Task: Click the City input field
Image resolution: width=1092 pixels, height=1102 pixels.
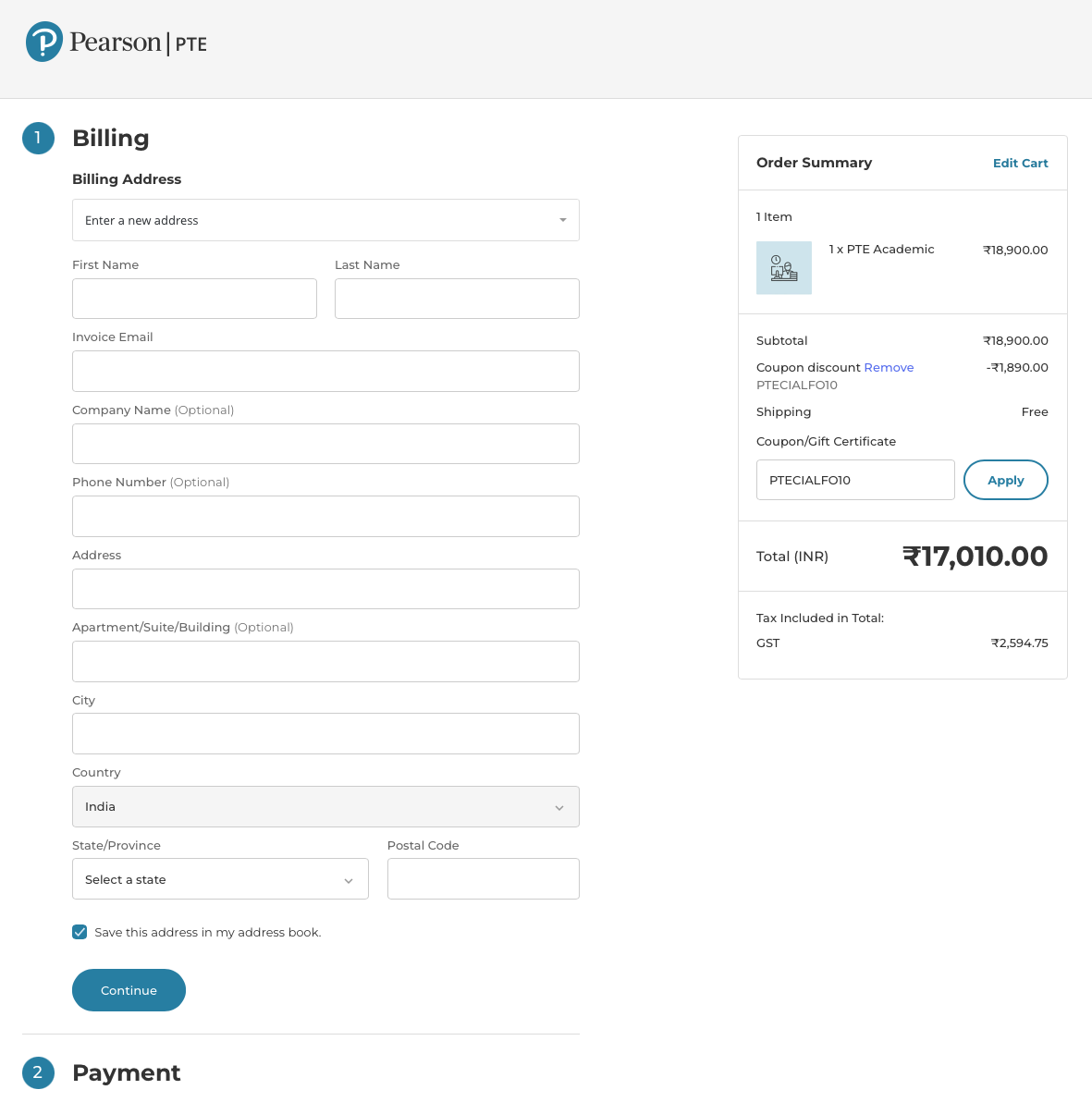Action: point(325,734)
